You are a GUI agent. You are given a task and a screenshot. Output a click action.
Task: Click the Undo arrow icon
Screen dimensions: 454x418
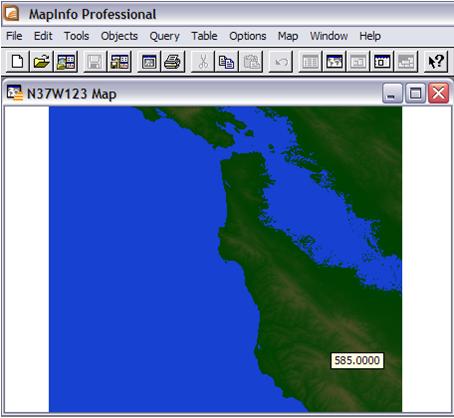point(281,62)
